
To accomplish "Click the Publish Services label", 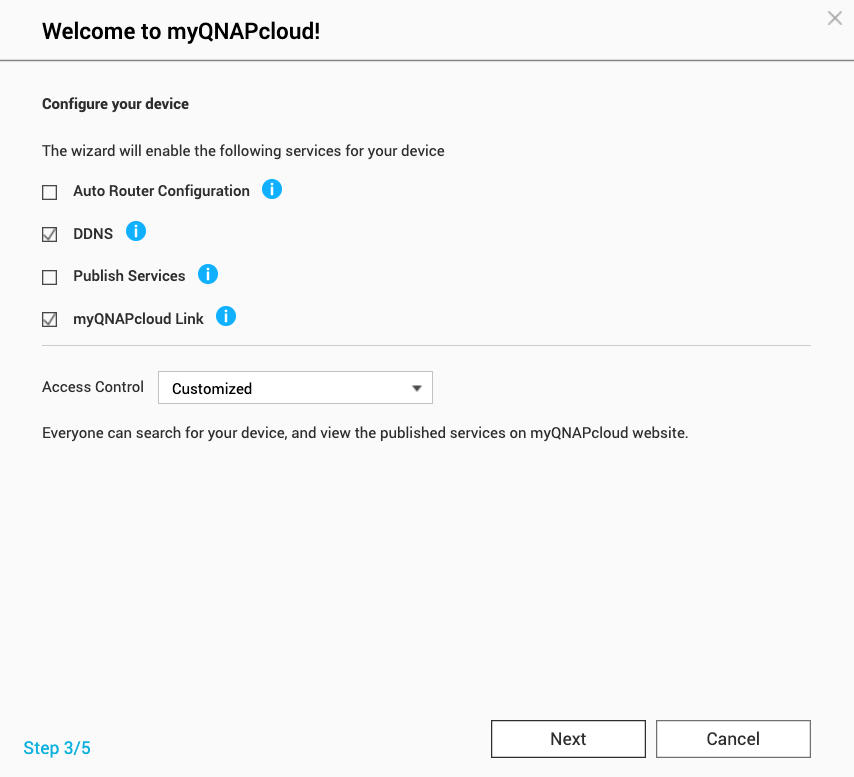I will 129,276.
